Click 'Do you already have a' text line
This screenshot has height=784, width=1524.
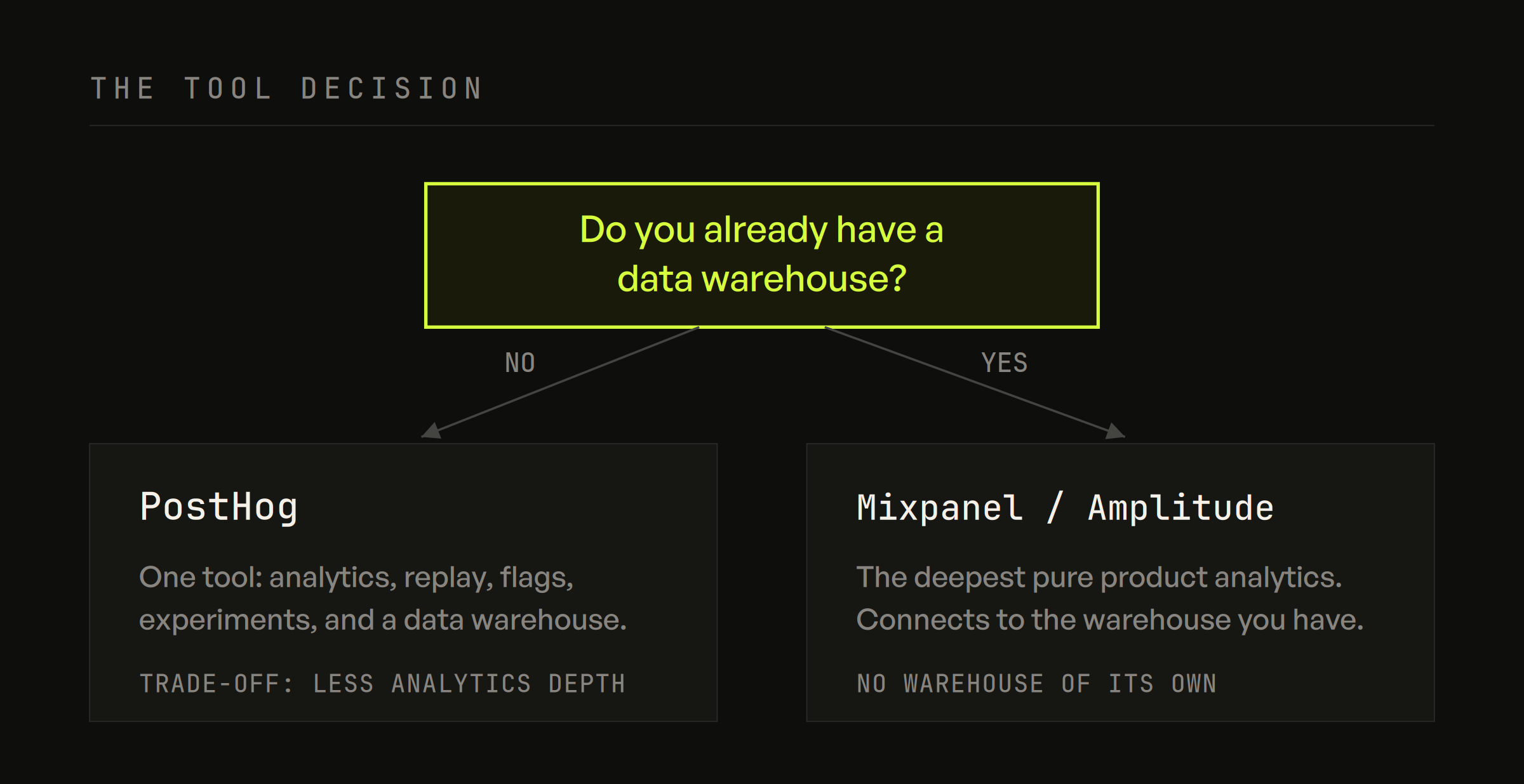[x=761, y=230]
